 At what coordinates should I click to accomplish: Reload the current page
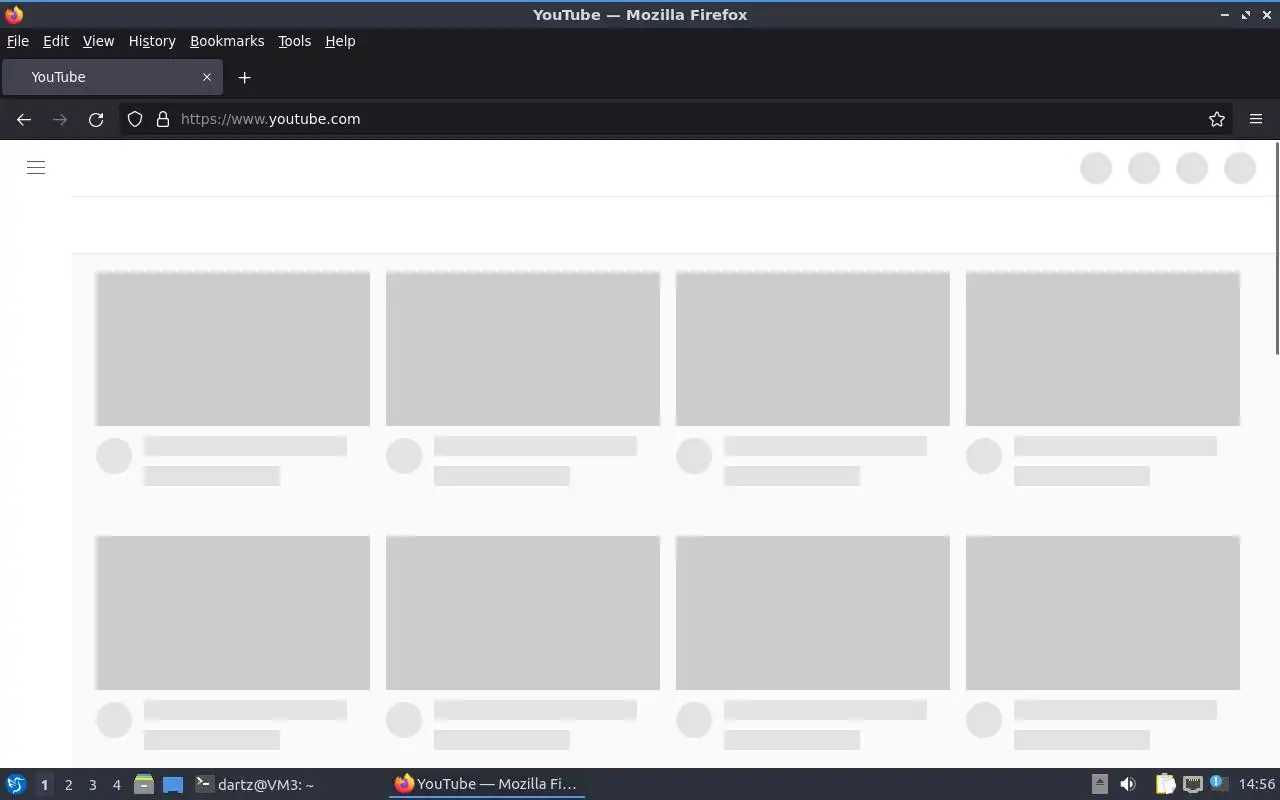[96, 119]
